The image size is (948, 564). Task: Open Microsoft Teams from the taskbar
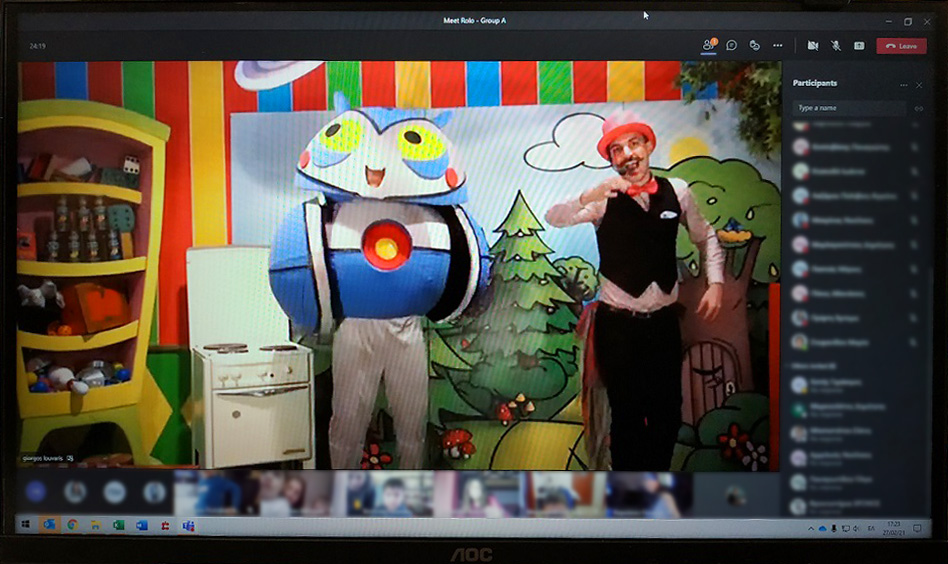click(x=189, y=525)
